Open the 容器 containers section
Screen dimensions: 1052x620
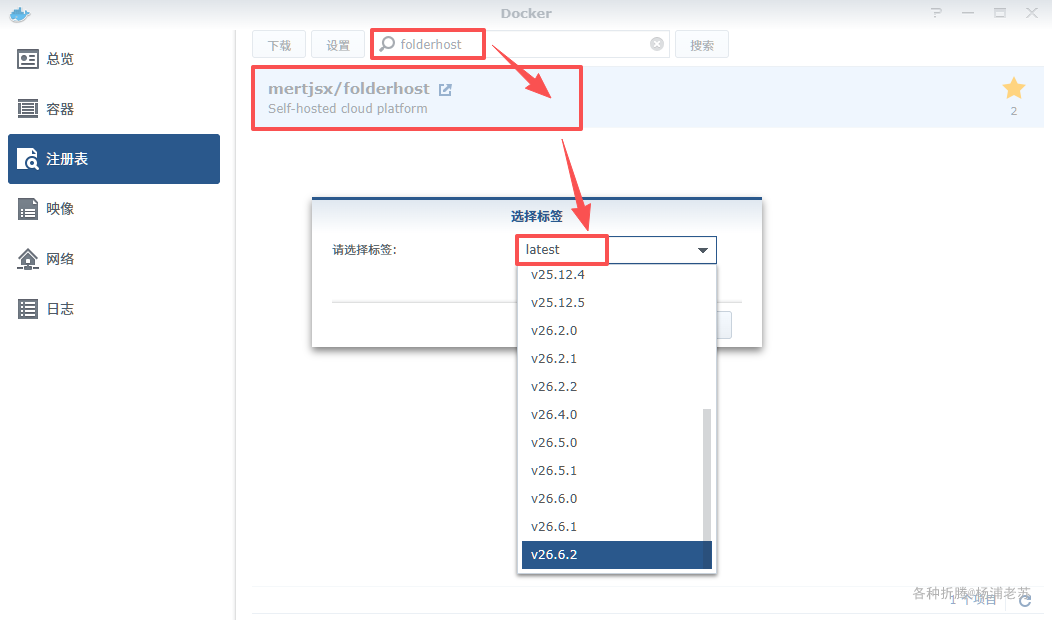[x=114, y=109]
